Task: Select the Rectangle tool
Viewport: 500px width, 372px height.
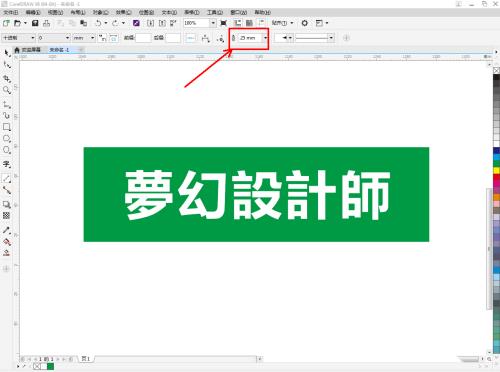Action: pos(7,127)
